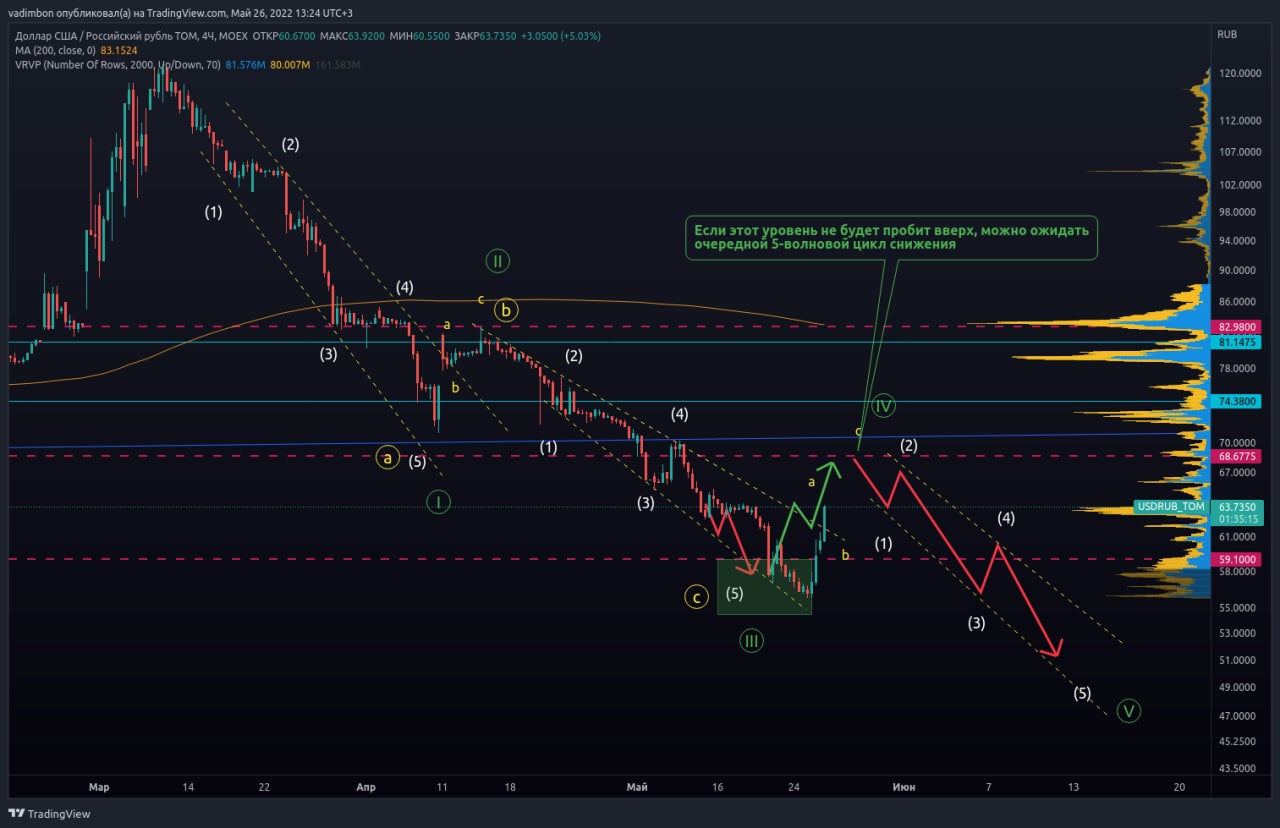Screen dimensions: 1280x828
Task: Click the circled green wave IV label
Action: pos(883,405)
